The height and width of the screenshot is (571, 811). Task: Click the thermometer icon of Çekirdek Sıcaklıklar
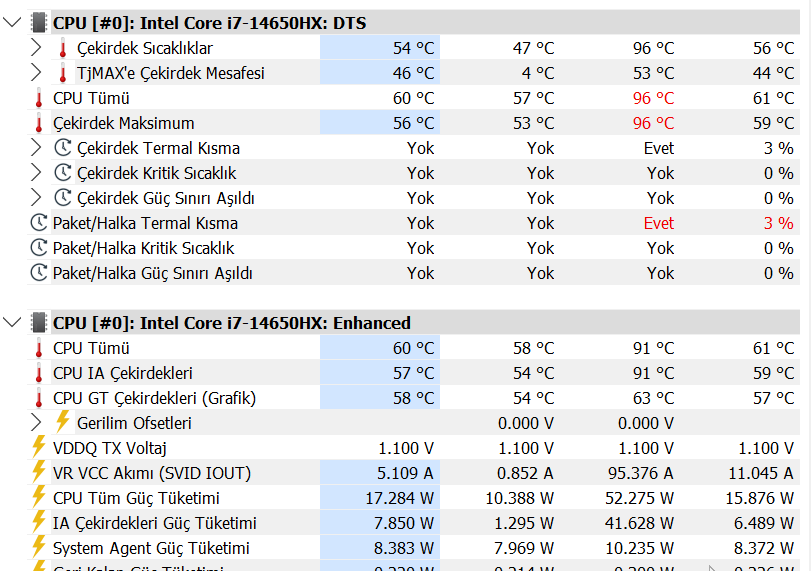63,48
